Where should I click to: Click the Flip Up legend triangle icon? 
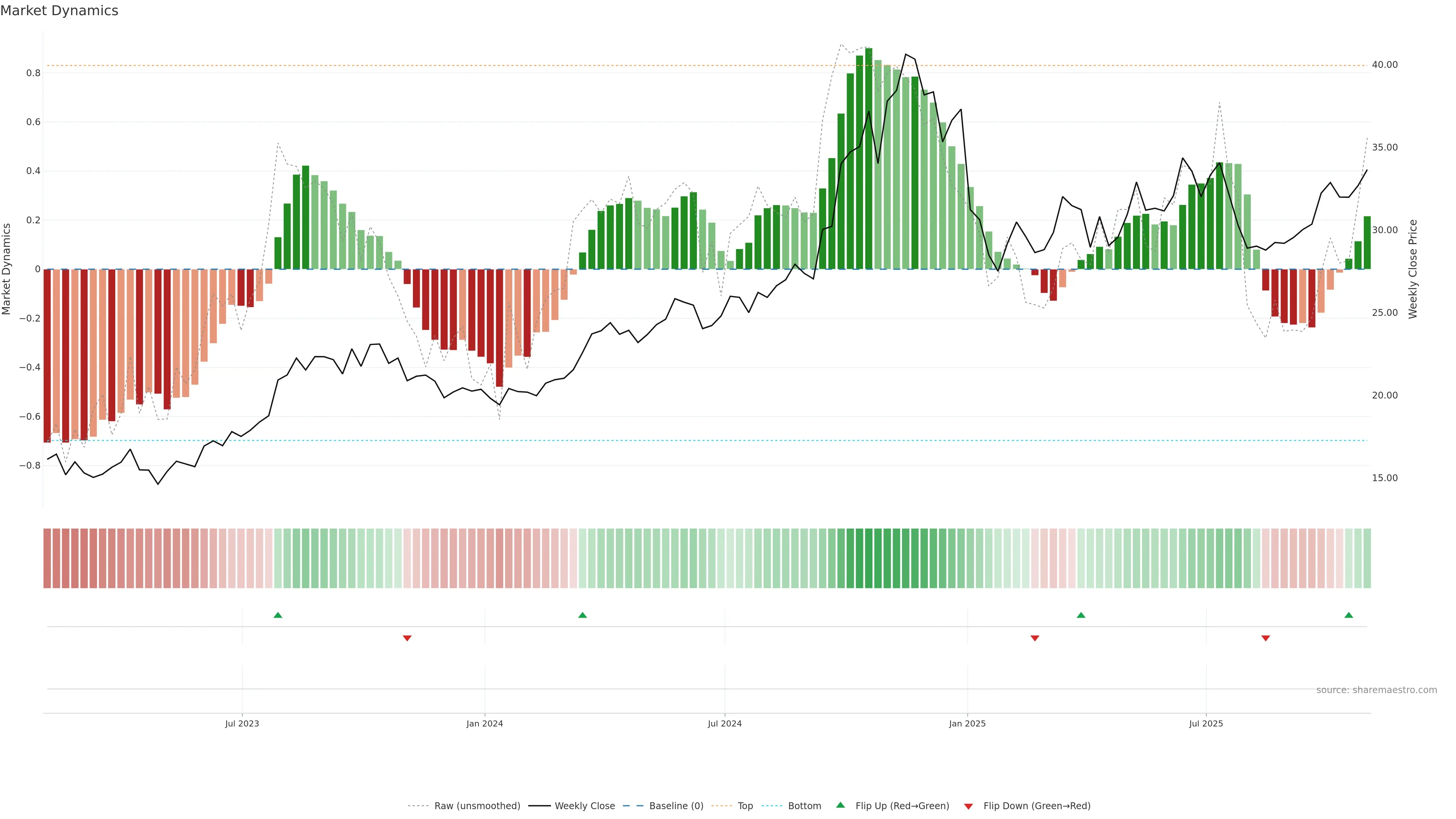[x=841, y=805]
